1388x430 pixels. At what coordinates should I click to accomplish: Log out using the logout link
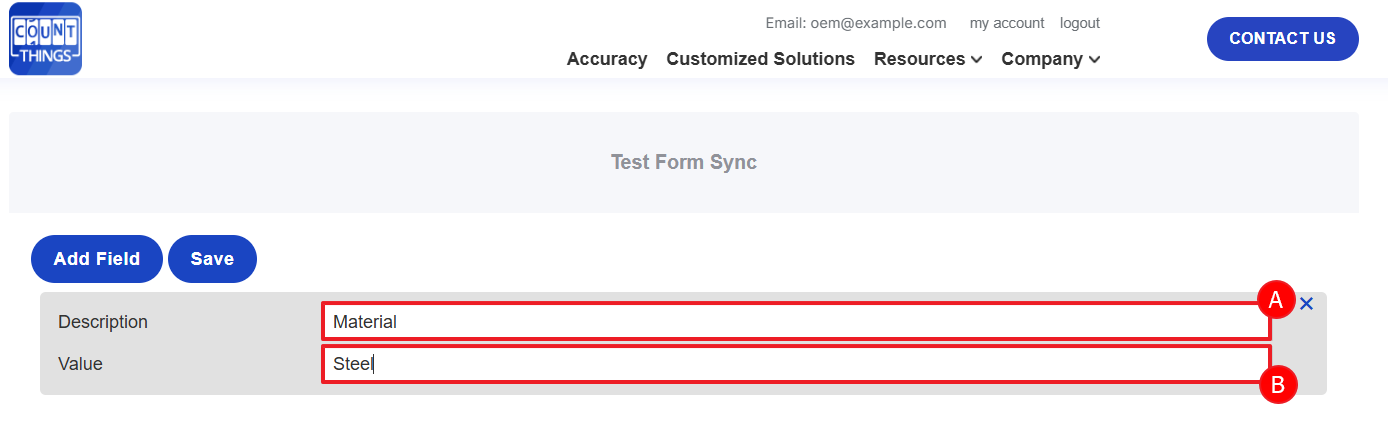click(1079, 23)
